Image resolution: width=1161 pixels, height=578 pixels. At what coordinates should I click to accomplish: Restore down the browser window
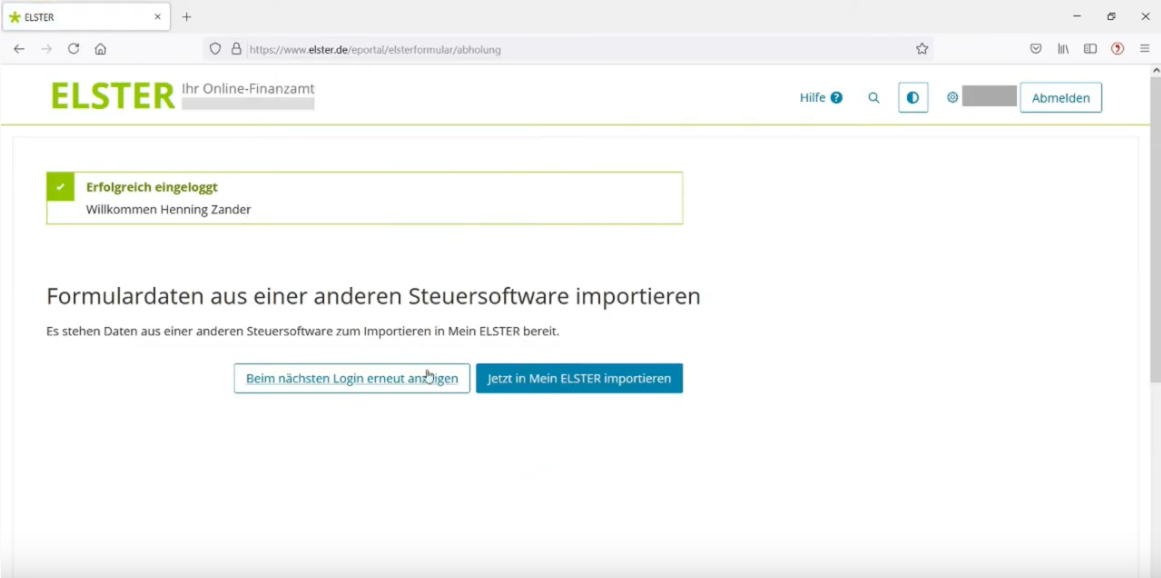(x=1111, y=16)
